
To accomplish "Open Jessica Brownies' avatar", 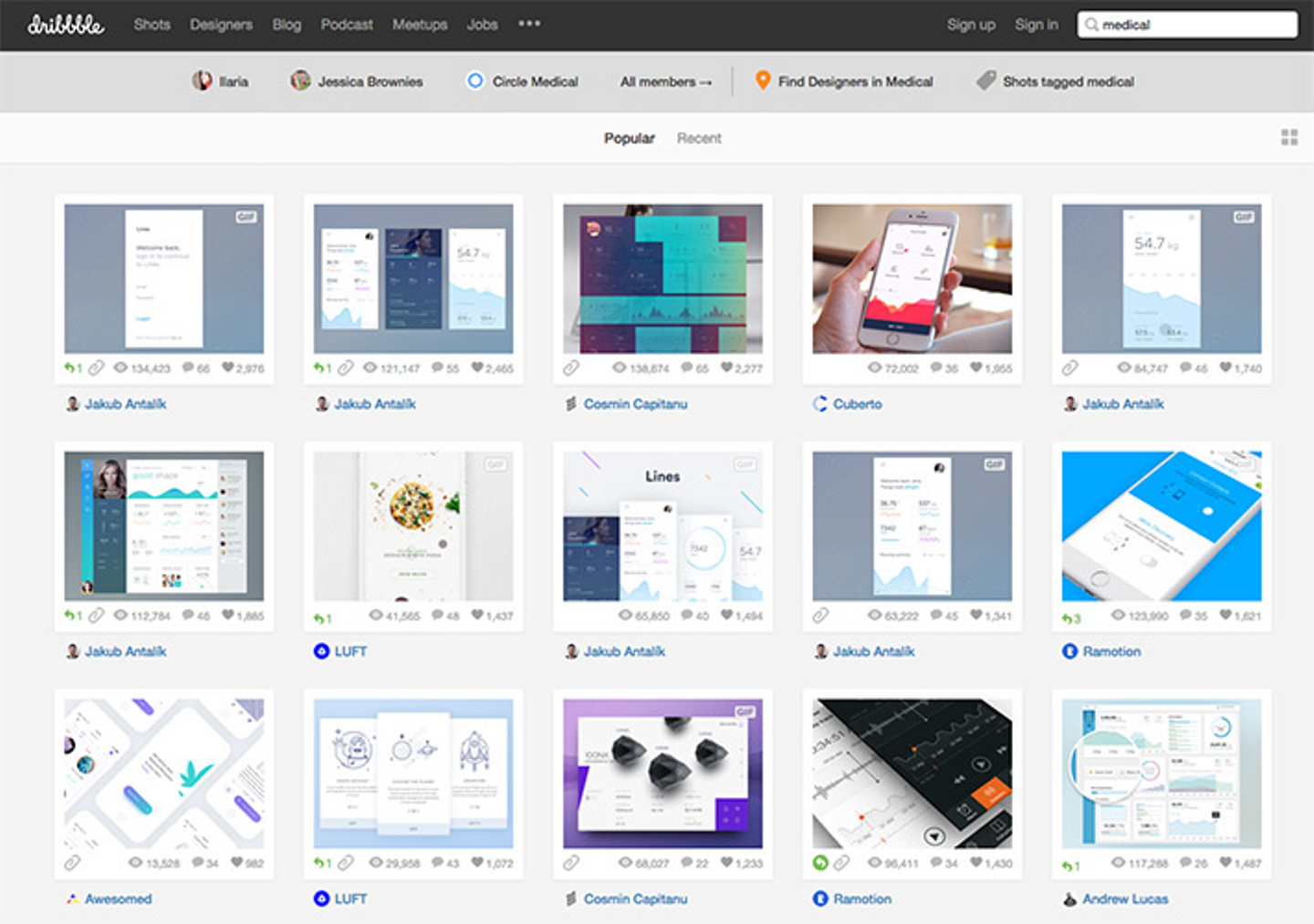I will pos(300,81).
